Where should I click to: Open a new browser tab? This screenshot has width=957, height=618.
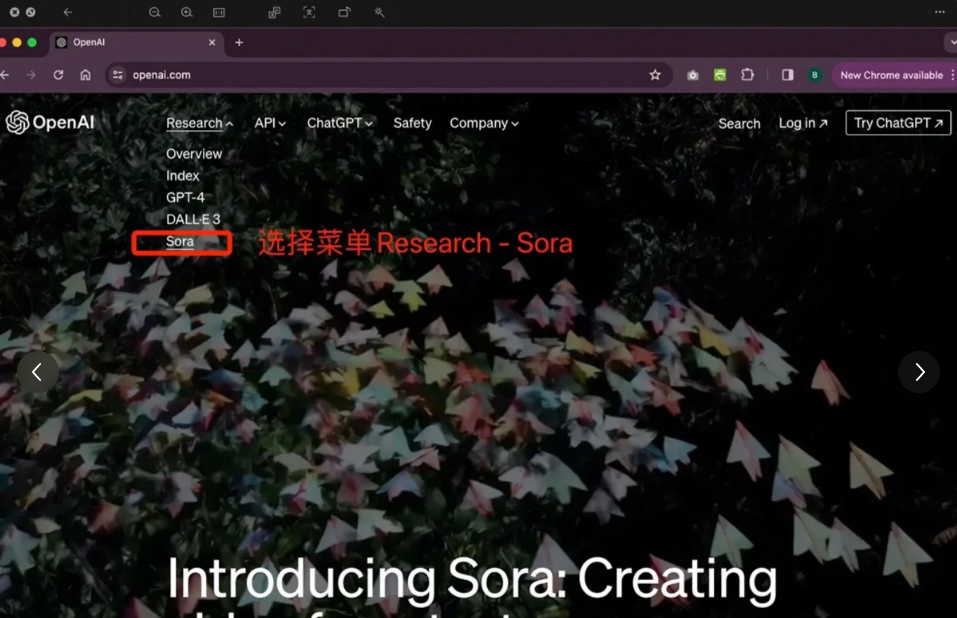[239, 42]
